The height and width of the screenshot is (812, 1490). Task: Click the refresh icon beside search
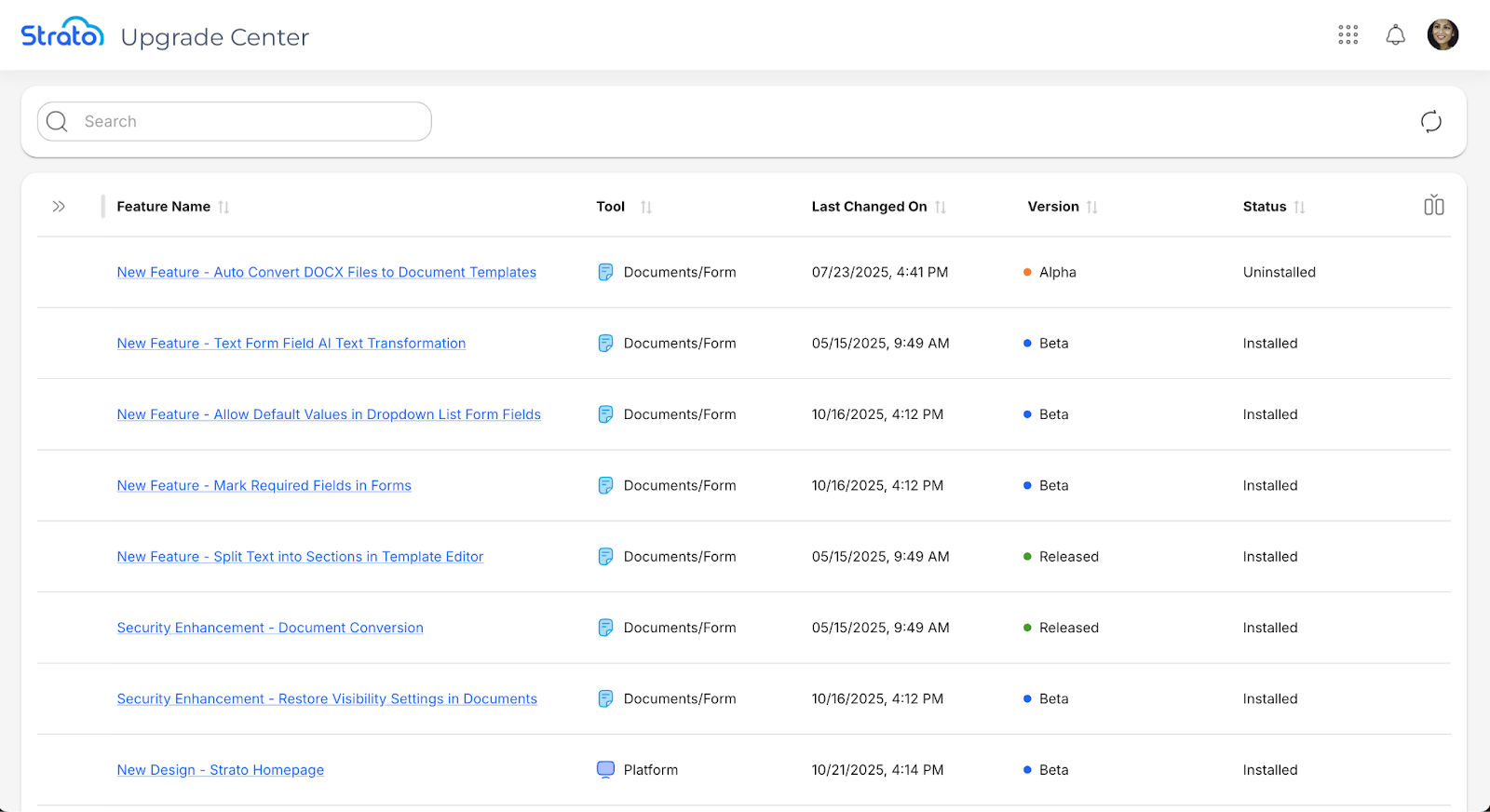pyautogui.click(x=1430, y=122)
